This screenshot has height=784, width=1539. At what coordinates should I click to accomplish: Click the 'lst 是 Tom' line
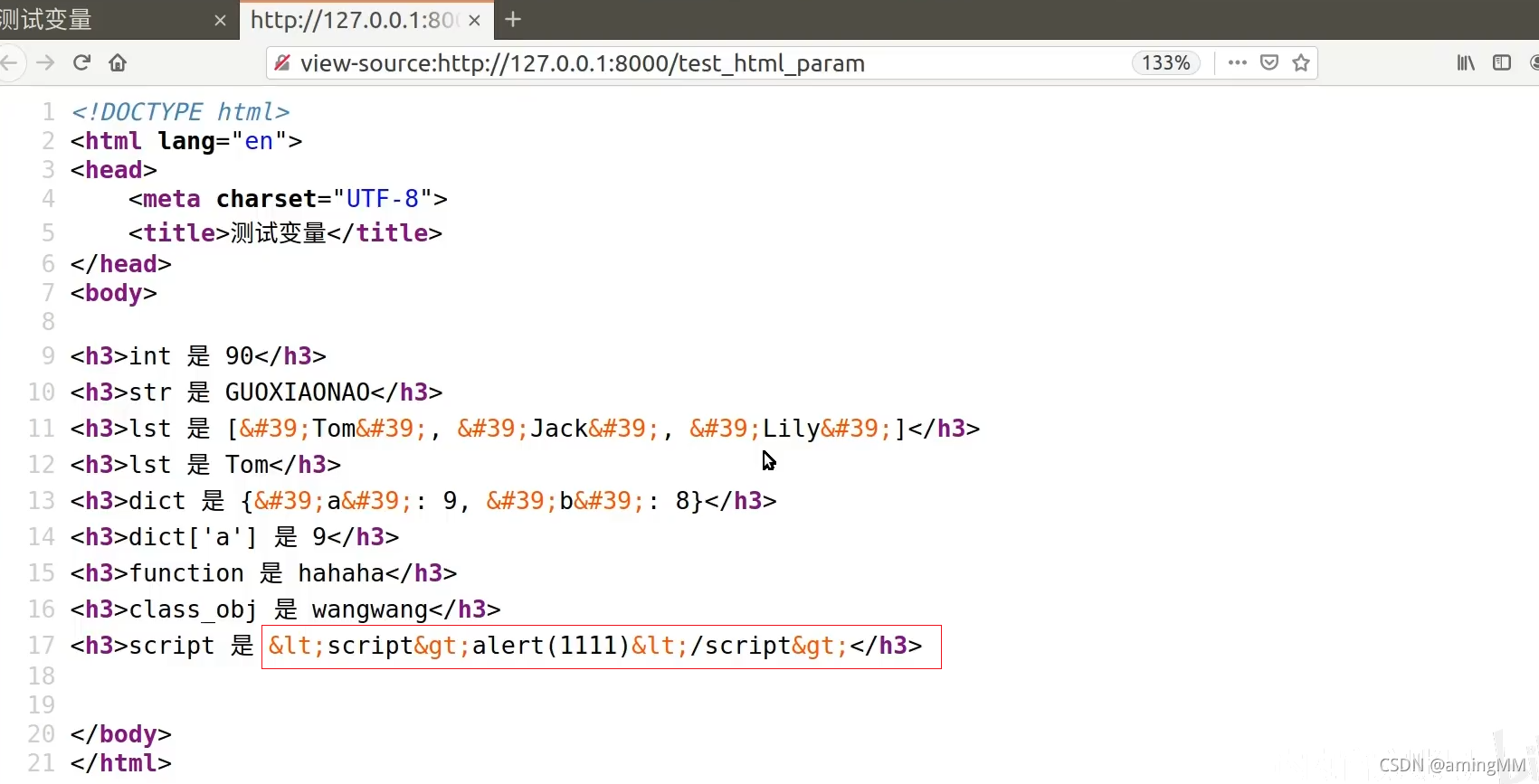(x=205, y=465)
